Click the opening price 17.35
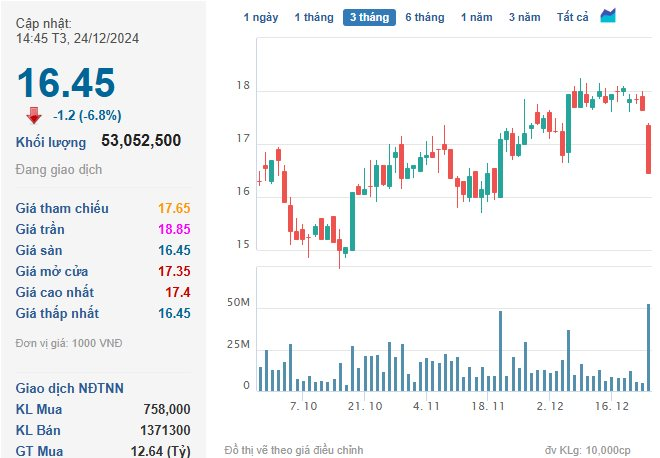Viewport: 660px width, 458px height. click(174, 272)
